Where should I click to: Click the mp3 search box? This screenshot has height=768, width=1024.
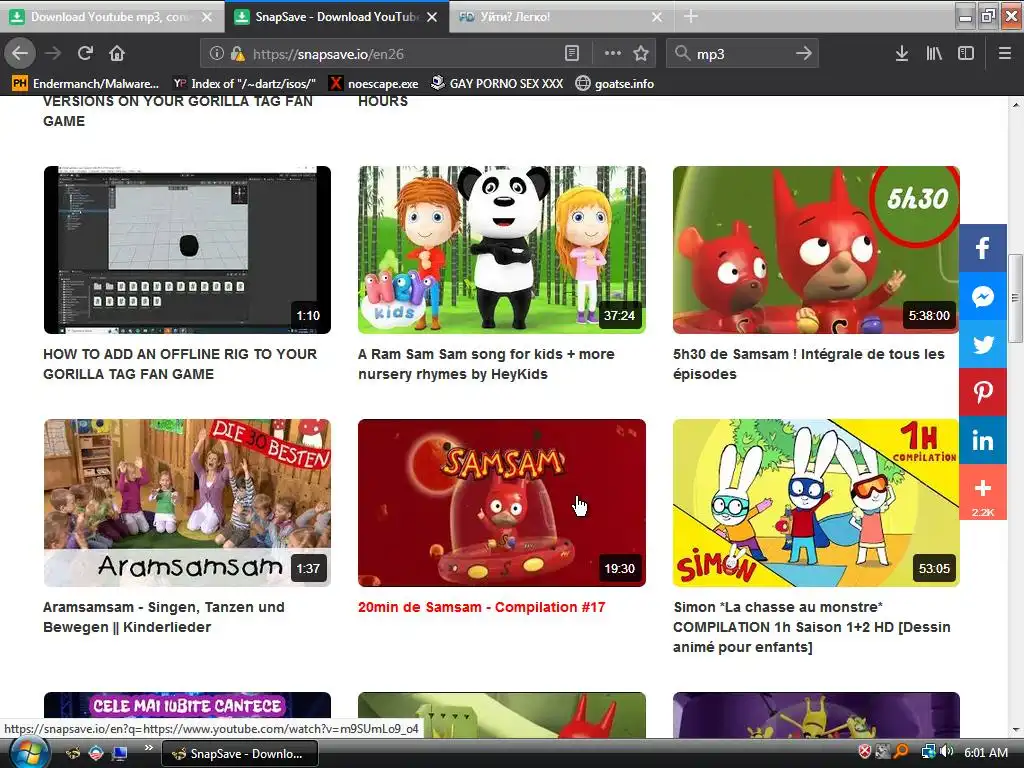[x=742, y=54]
